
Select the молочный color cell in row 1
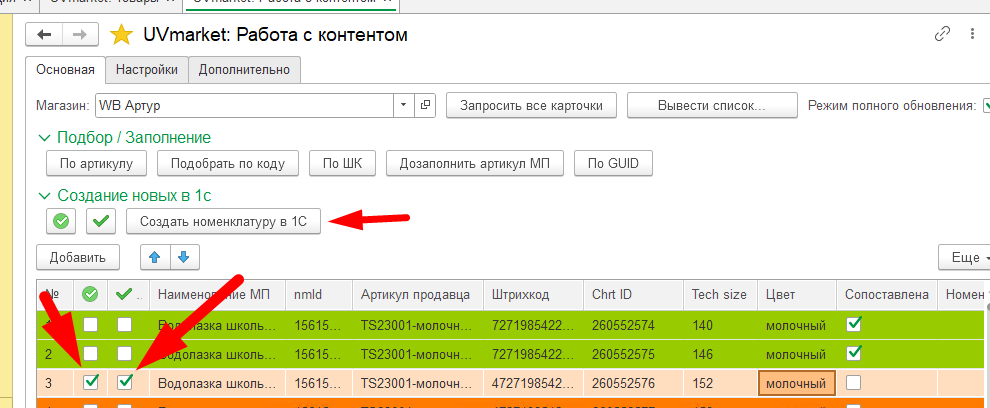pyautogui.click(x=797, y=326)
